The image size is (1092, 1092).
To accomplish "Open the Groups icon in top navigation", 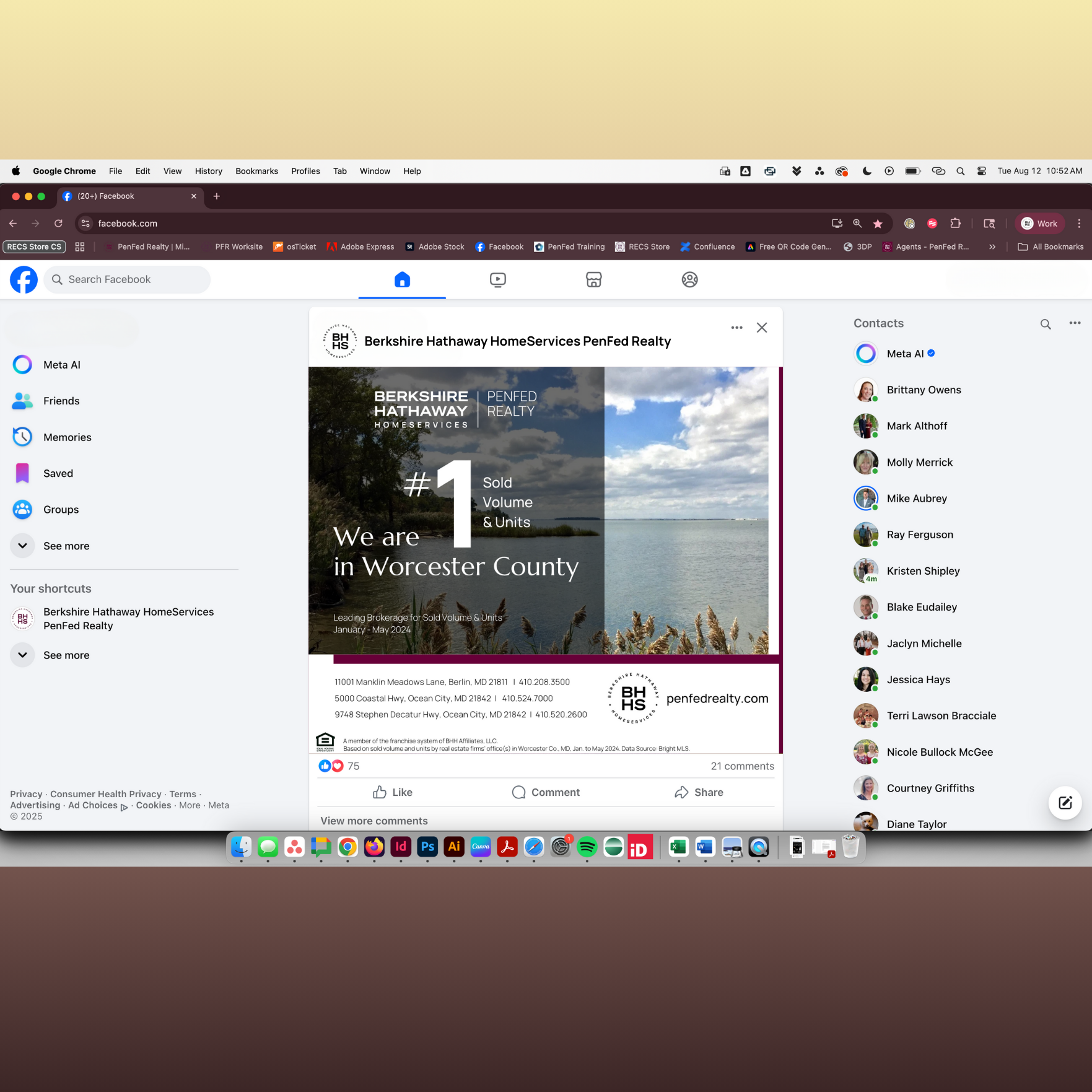I will point(689,280).
